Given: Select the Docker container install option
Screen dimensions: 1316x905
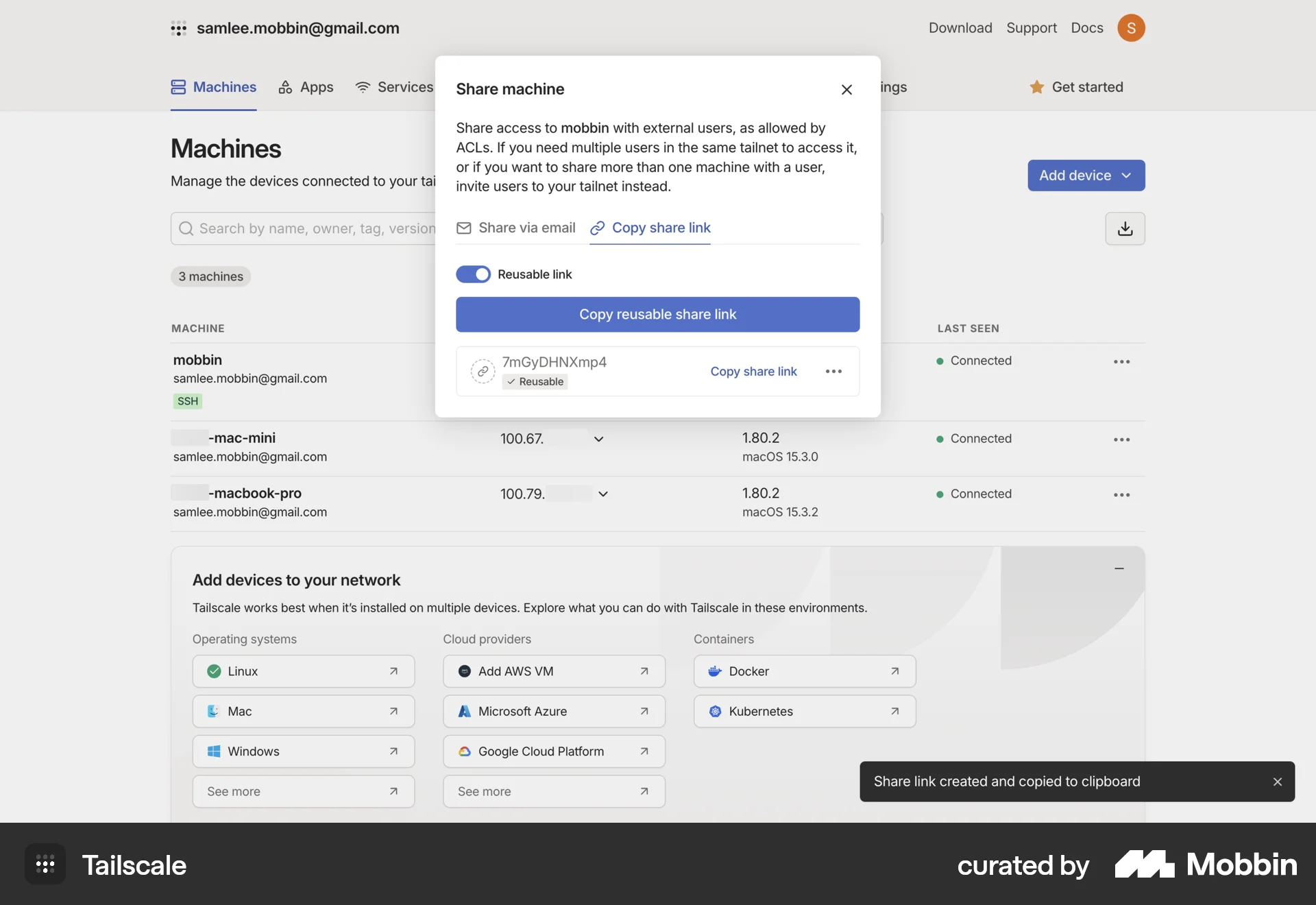Looking at the screenshot, I should [804, 671].
